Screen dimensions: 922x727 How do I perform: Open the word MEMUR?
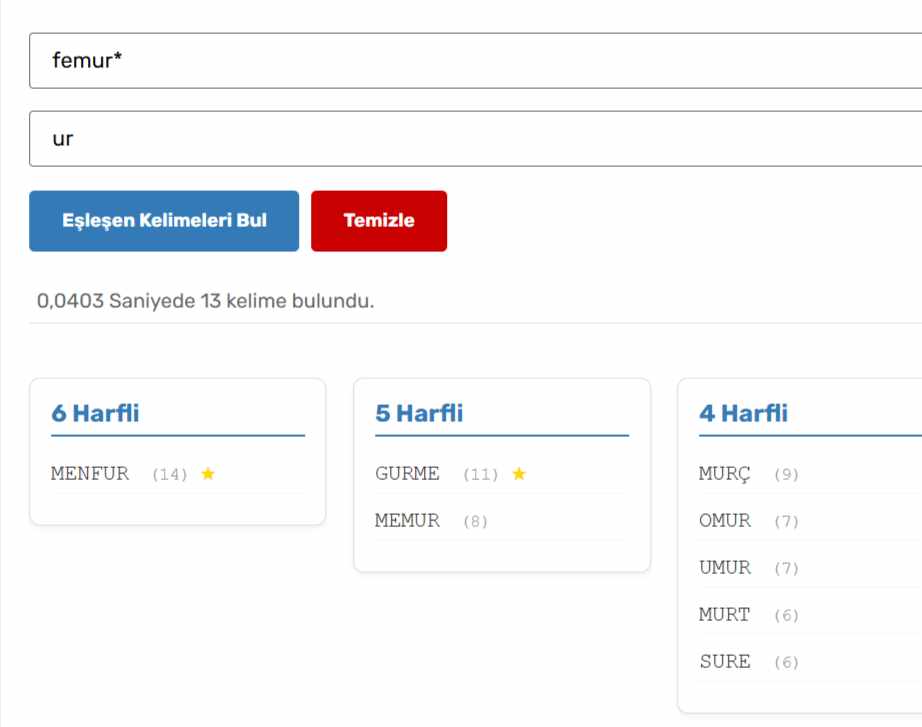[x=407, y=521]
